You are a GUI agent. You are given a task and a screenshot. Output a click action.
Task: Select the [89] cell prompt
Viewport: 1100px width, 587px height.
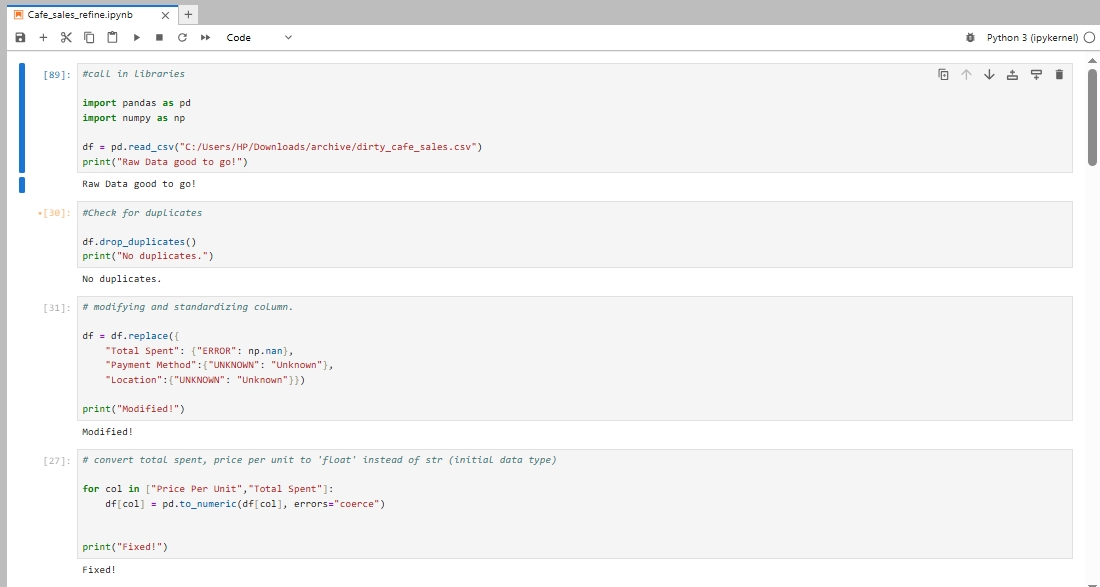[57, 74]
